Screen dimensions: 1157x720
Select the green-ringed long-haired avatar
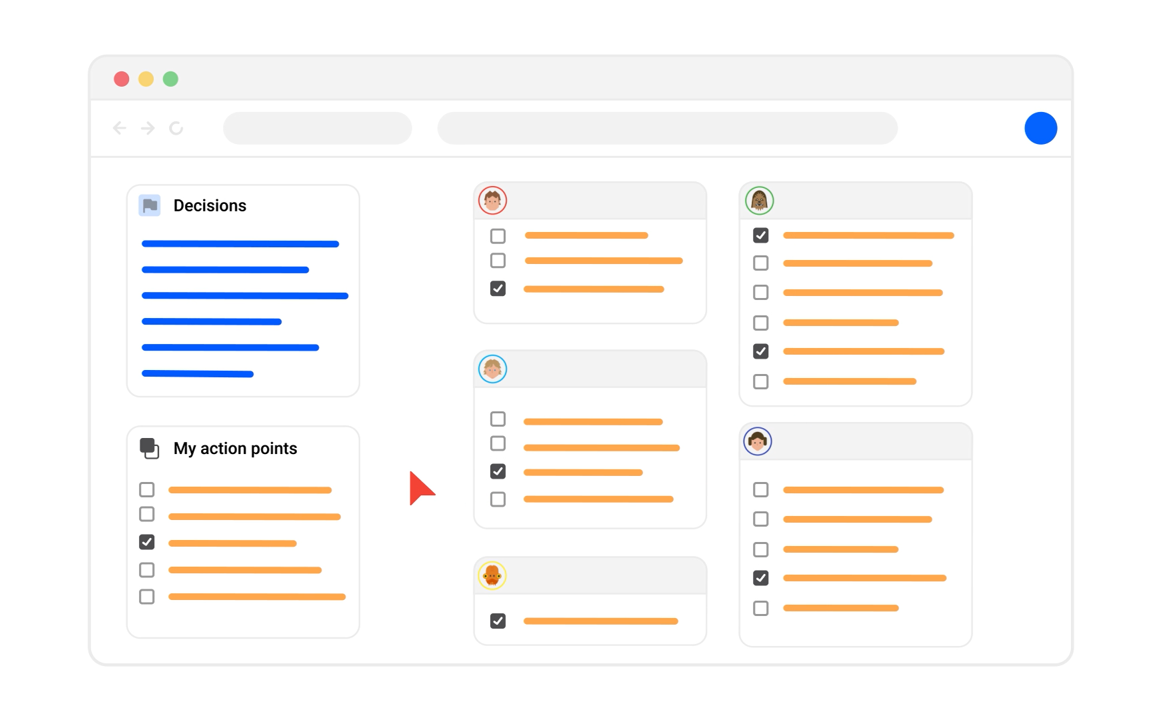coord(759,201)
